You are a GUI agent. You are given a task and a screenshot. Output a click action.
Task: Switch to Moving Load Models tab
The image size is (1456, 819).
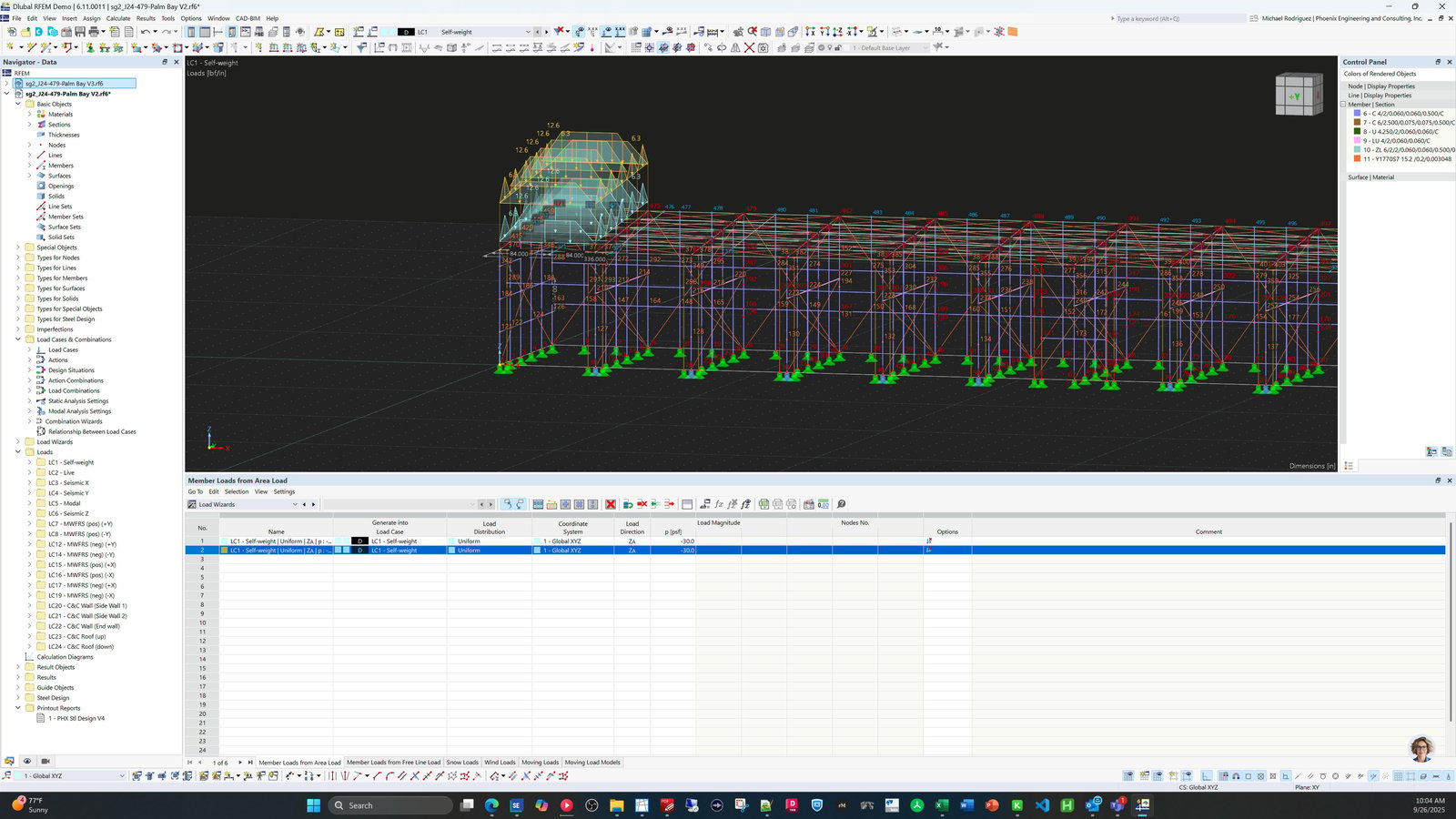click(592, 763)
